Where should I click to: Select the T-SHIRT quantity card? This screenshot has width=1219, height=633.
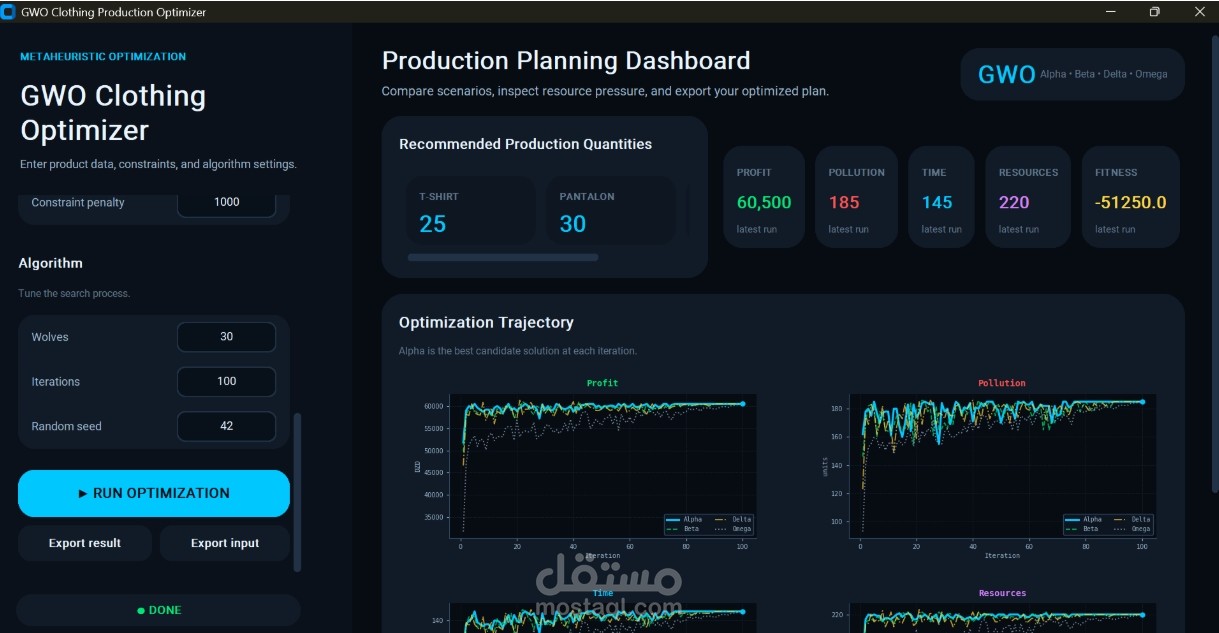(x=470, y=210)
